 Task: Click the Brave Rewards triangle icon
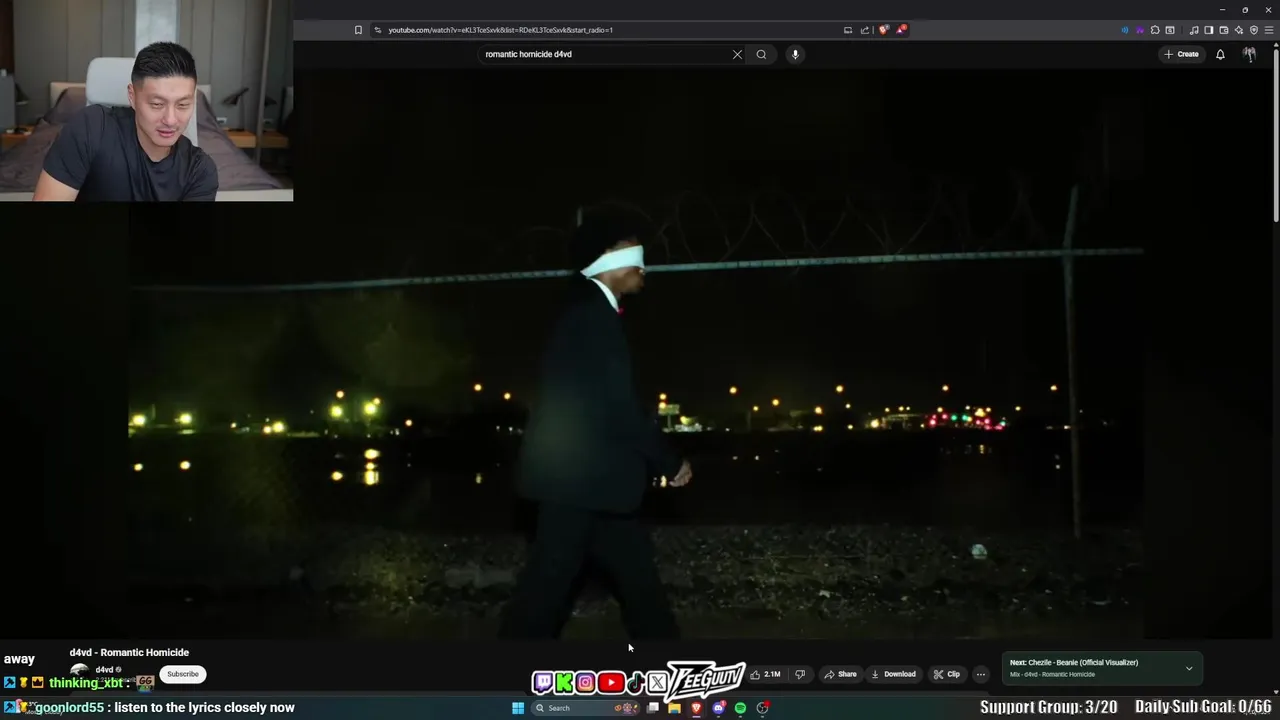tap(901, 30)
